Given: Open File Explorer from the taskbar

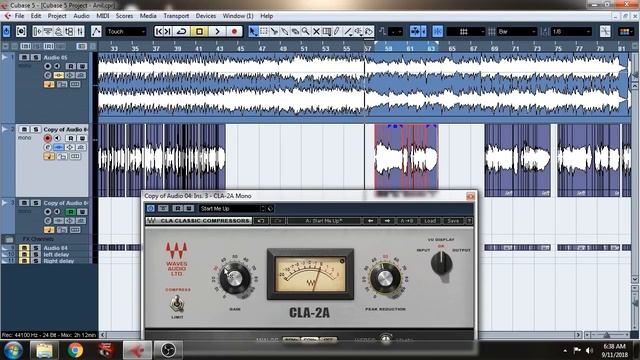Looking at the screenshot, I should click(x=44, y=350).
